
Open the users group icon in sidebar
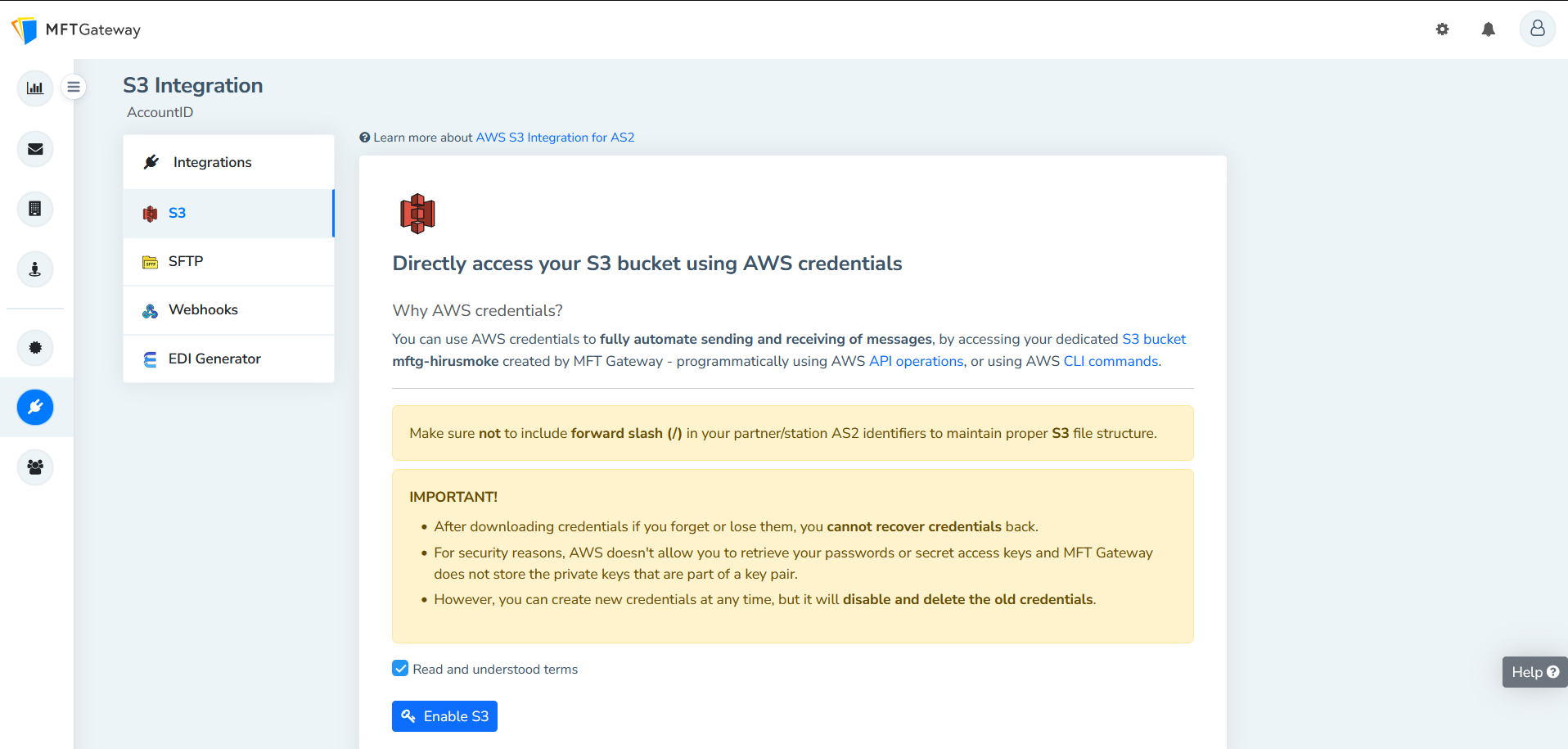[x=35, y=467]
